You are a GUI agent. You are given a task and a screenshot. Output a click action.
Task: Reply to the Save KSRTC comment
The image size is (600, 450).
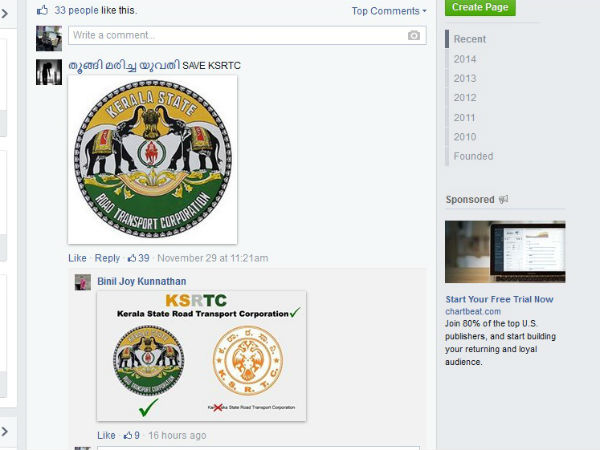click(x=107, y=258)
